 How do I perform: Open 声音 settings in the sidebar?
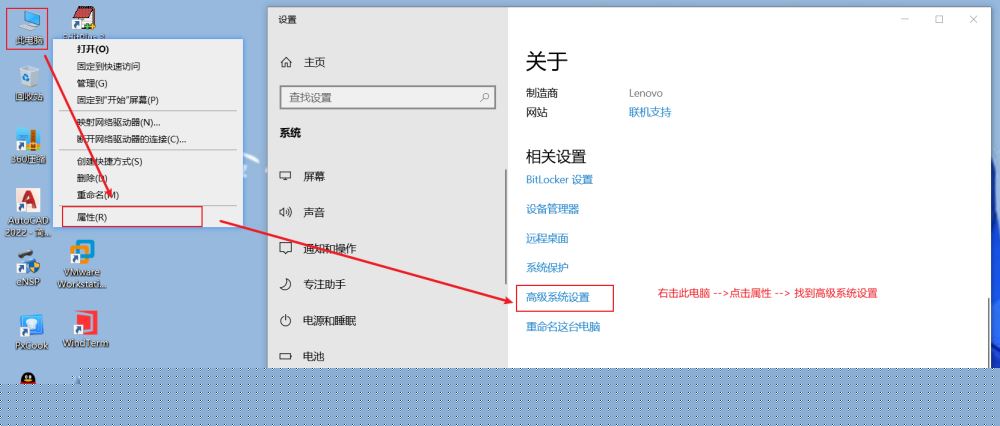[x=314, y=212]
